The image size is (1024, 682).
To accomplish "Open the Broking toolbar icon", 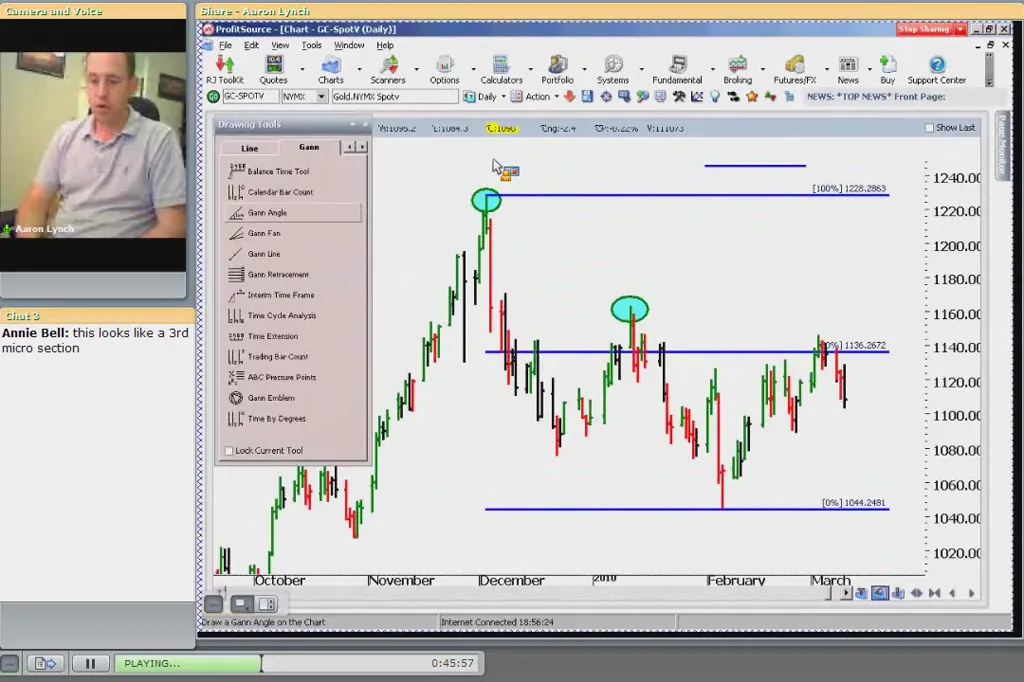I will coord(737,69).
